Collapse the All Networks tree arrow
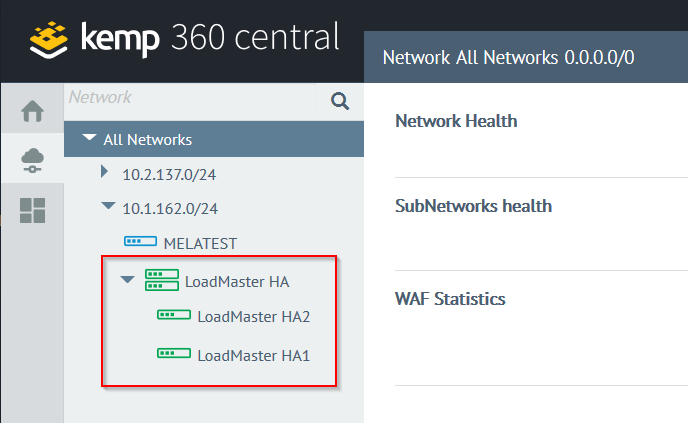The image size is (688, 423). tap(90, 138)
